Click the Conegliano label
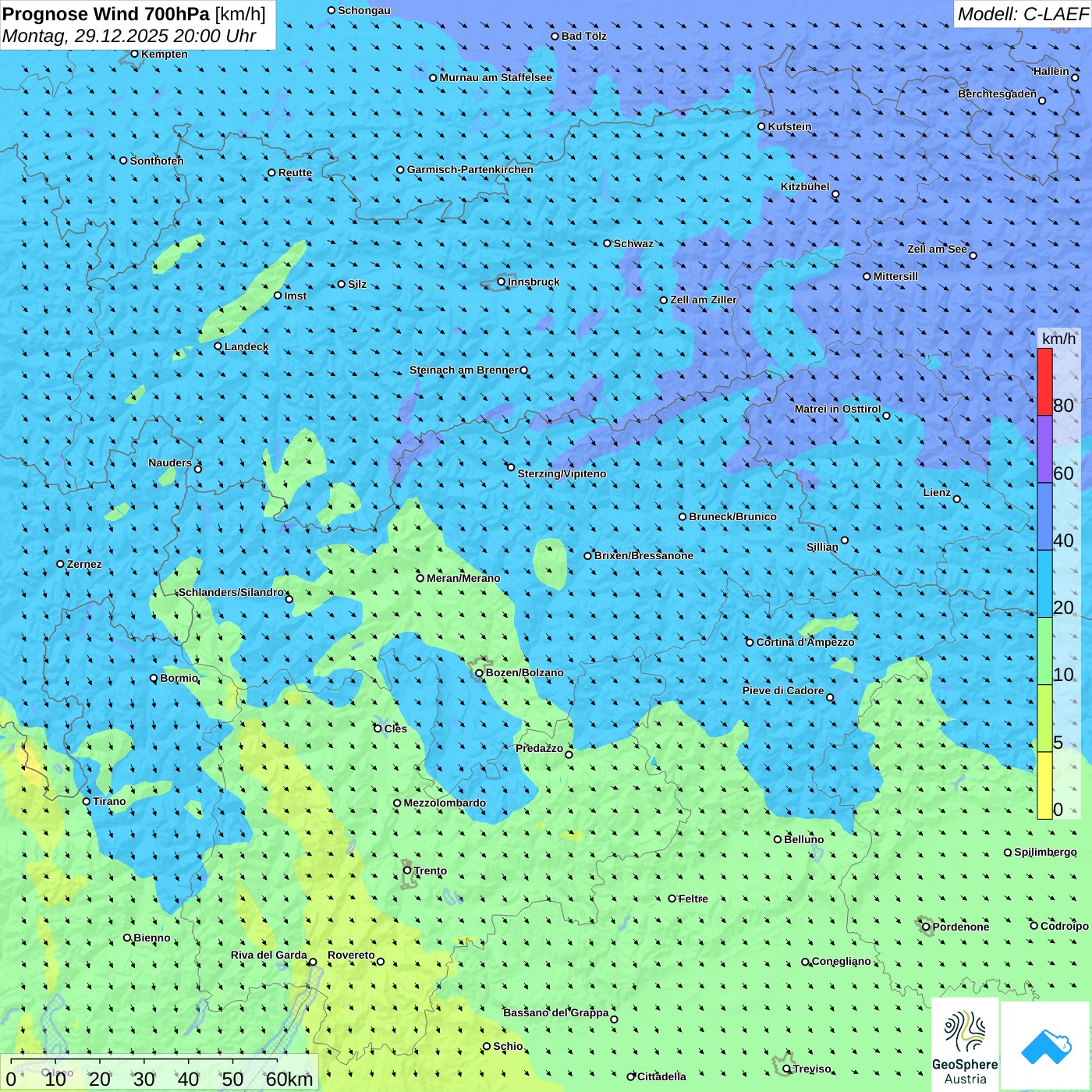The width and height of the screenshot is (1092, 1092). point(842,961)
